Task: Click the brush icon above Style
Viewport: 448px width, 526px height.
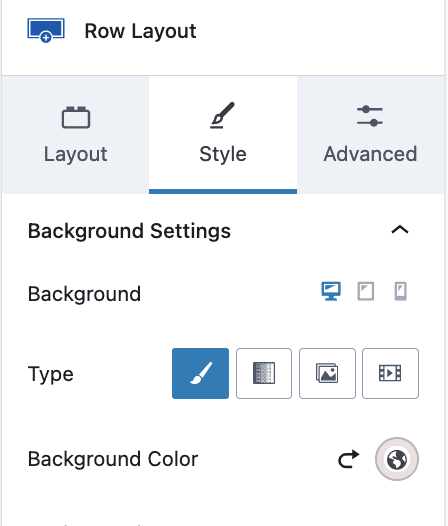Action: coord(222,115)
